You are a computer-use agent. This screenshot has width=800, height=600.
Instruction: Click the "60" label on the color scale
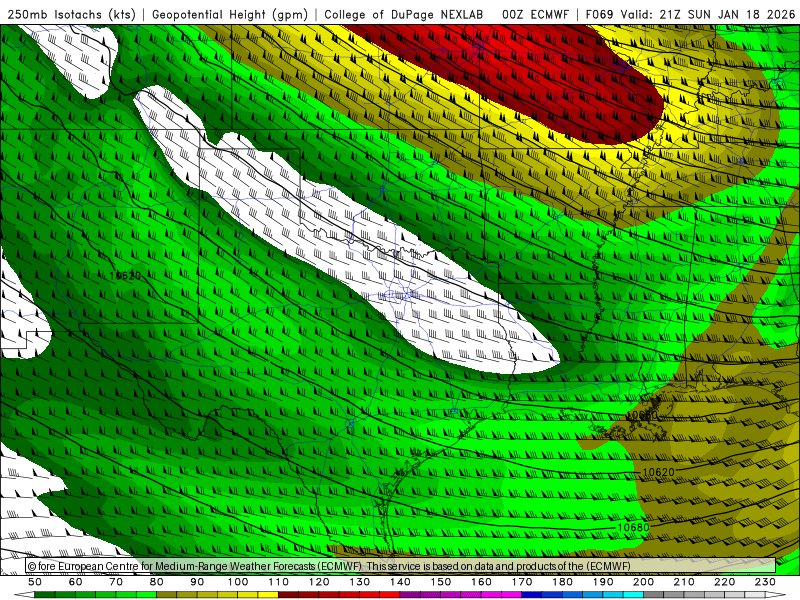[76, 582]
